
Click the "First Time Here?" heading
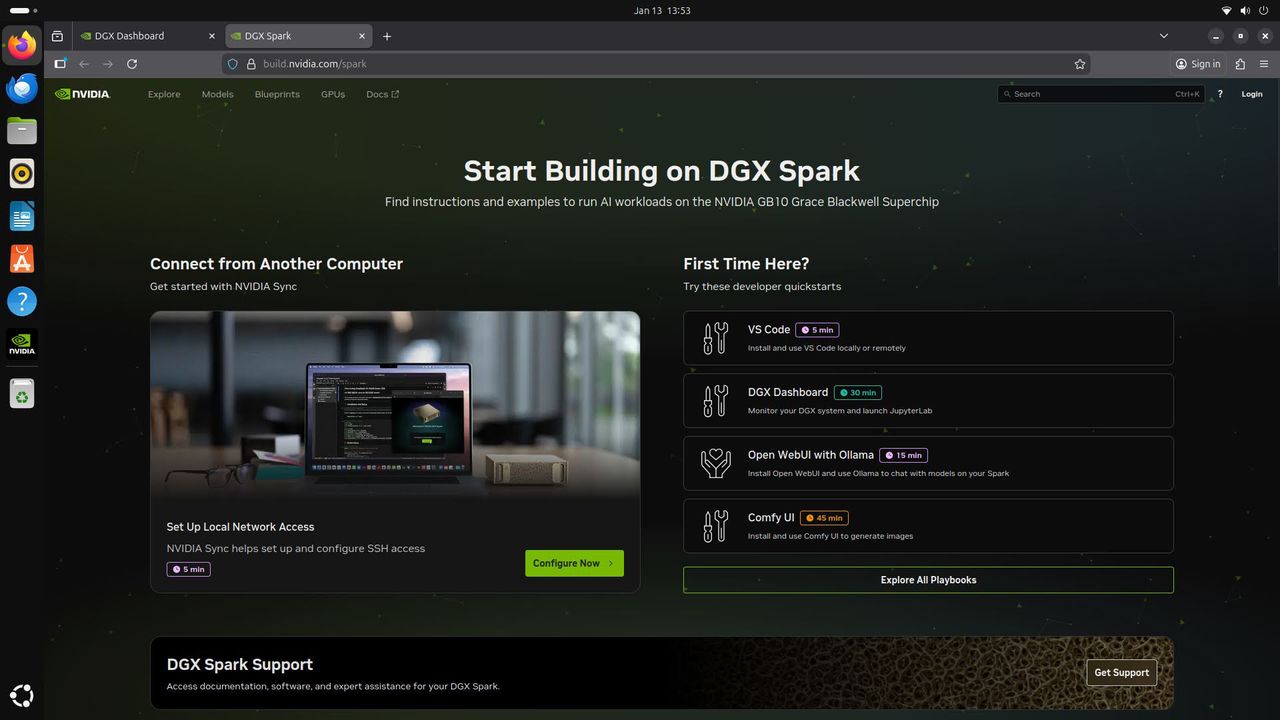pyautogui.click(x=746, y=264)
